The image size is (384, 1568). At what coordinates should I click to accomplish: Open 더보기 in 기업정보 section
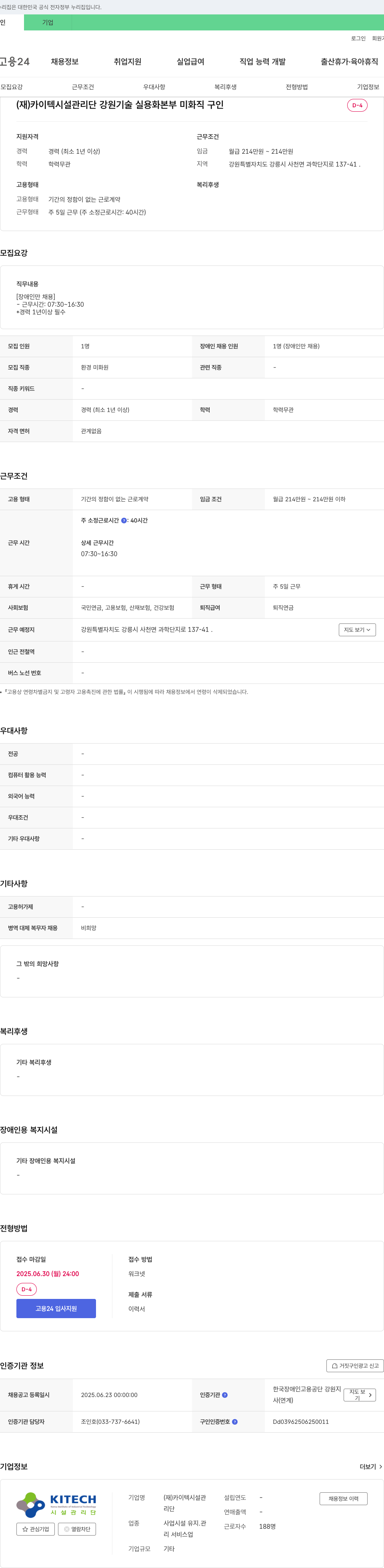point(371,1466)
